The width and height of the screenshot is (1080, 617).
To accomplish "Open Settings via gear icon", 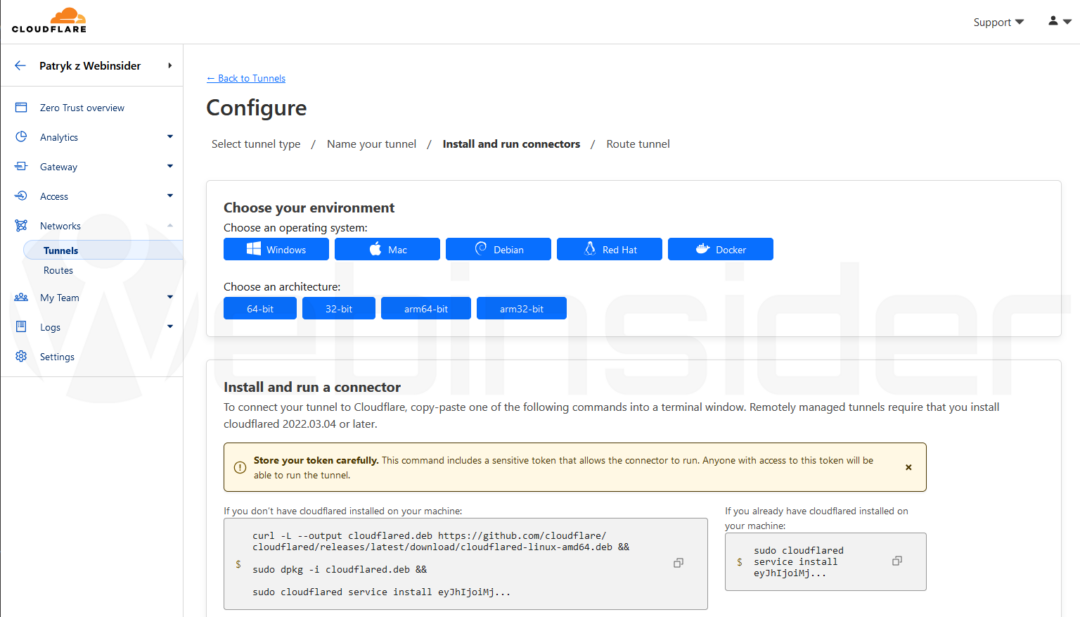I will (x=21, y=357).
